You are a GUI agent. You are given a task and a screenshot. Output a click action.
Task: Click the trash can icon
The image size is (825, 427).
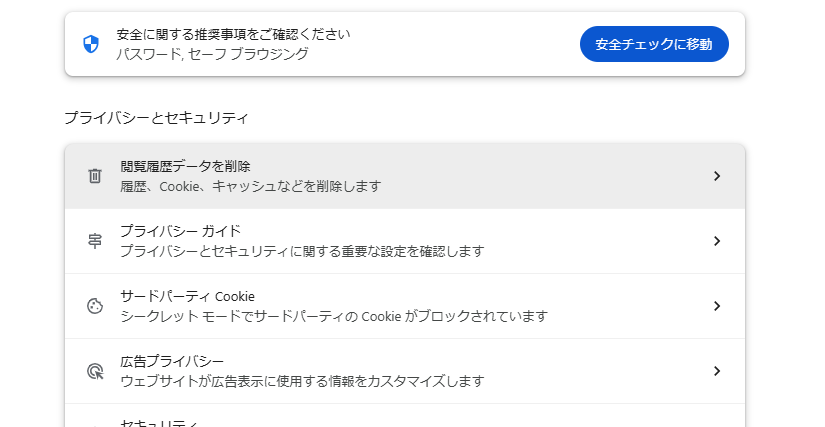click(95, 176)
